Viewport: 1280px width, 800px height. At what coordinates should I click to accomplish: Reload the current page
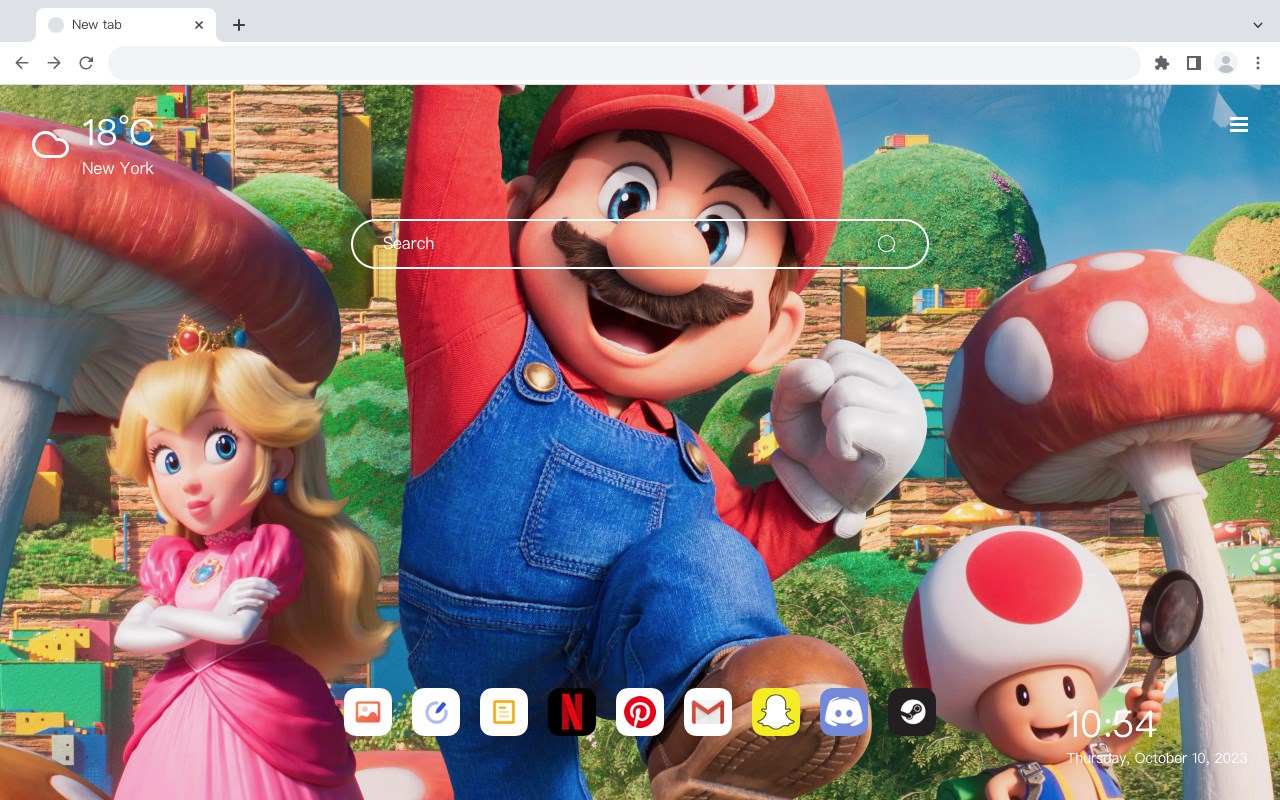point(86,63)
